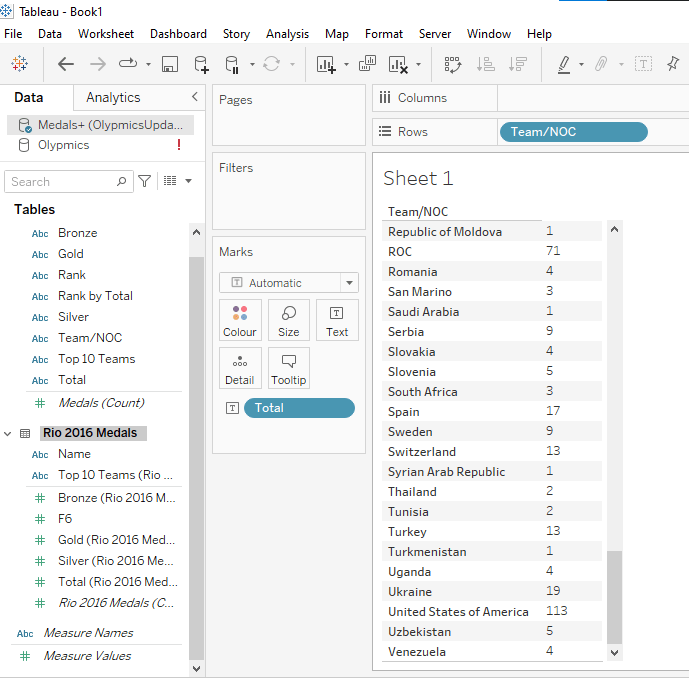Click the Show mark labels icon
This screenshot has width=689, height=678.
pyautogui.click(x=643, y=64)
